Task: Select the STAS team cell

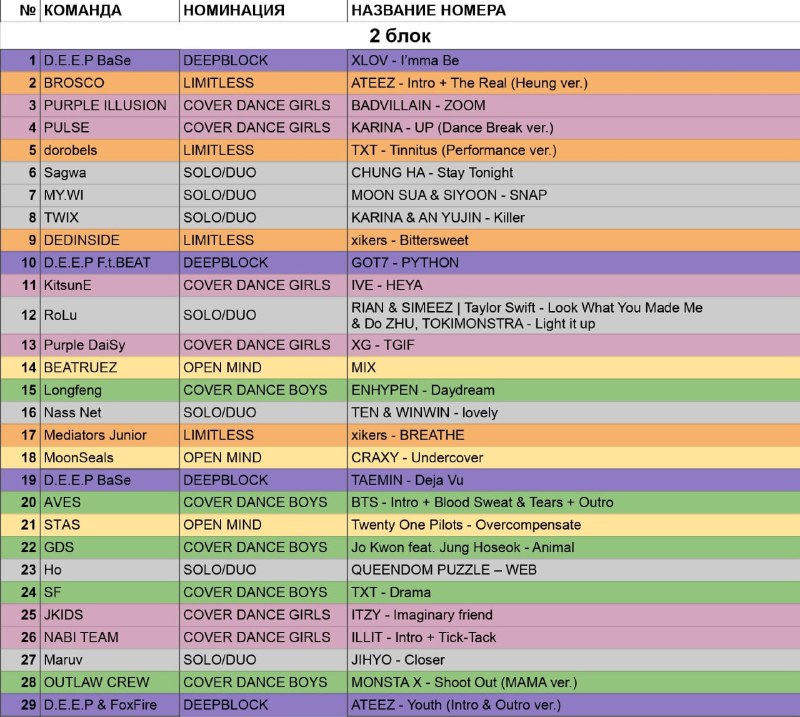Action: [x=110, y=525]
